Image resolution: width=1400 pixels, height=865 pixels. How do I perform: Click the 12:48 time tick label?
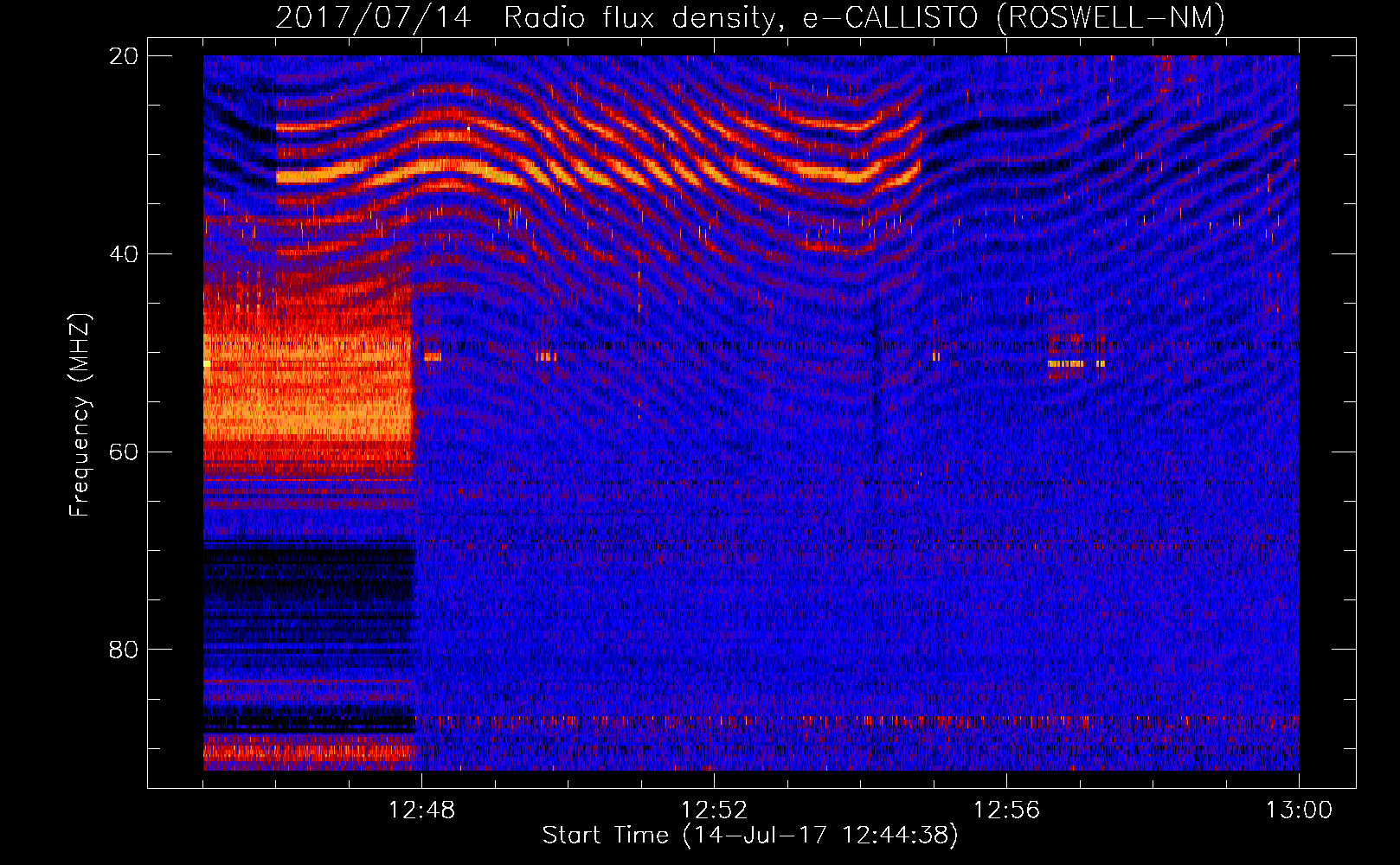coord(421,811)
